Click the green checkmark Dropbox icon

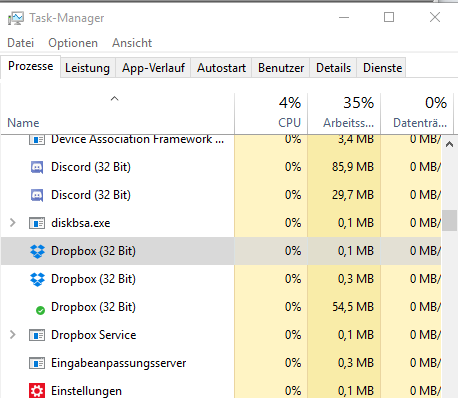click(40, 311)
